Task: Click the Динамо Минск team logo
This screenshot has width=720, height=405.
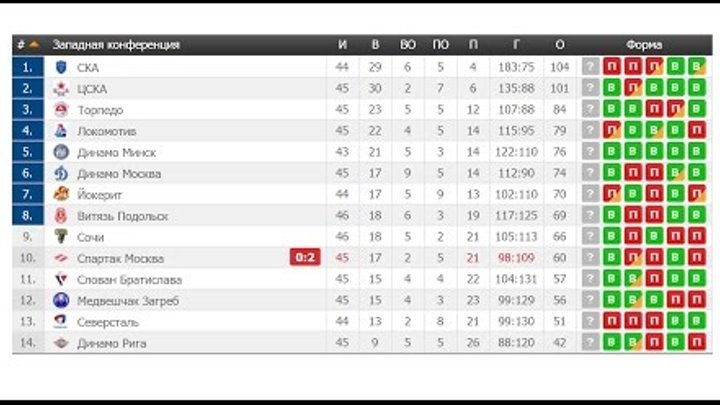Action: click(62, 152)
